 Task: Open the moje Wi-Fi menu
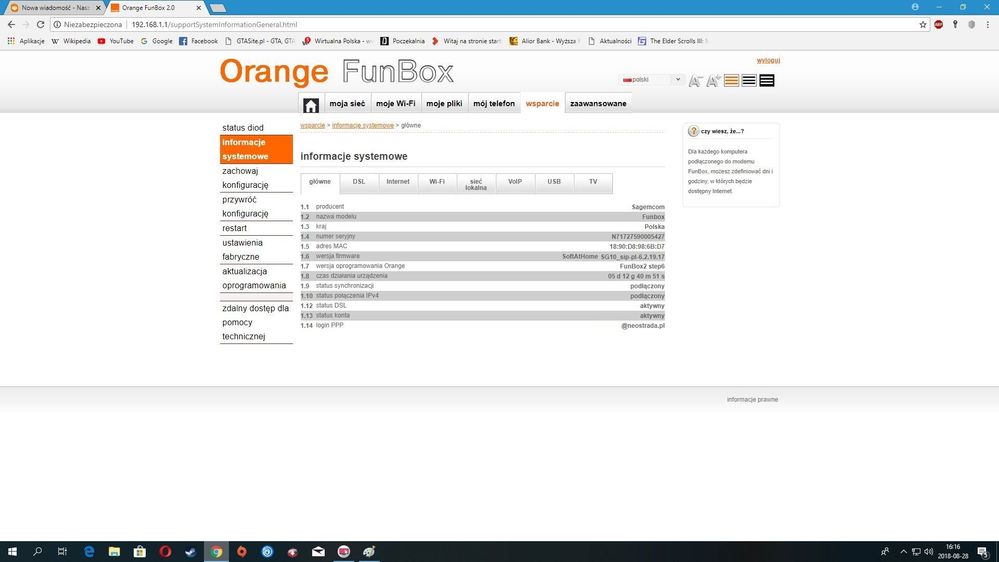pyautogui.click(x=395, y=104)
